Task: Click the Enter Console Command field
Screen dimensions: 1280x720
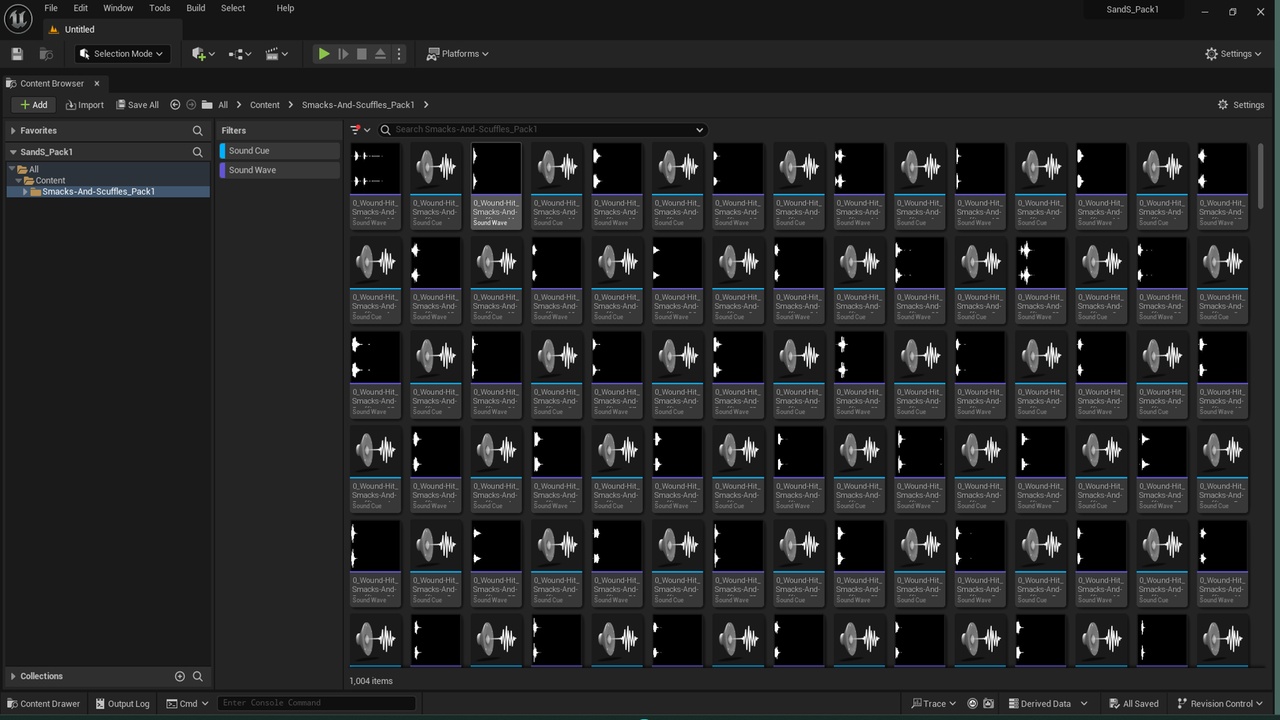Action: (316, 703)
